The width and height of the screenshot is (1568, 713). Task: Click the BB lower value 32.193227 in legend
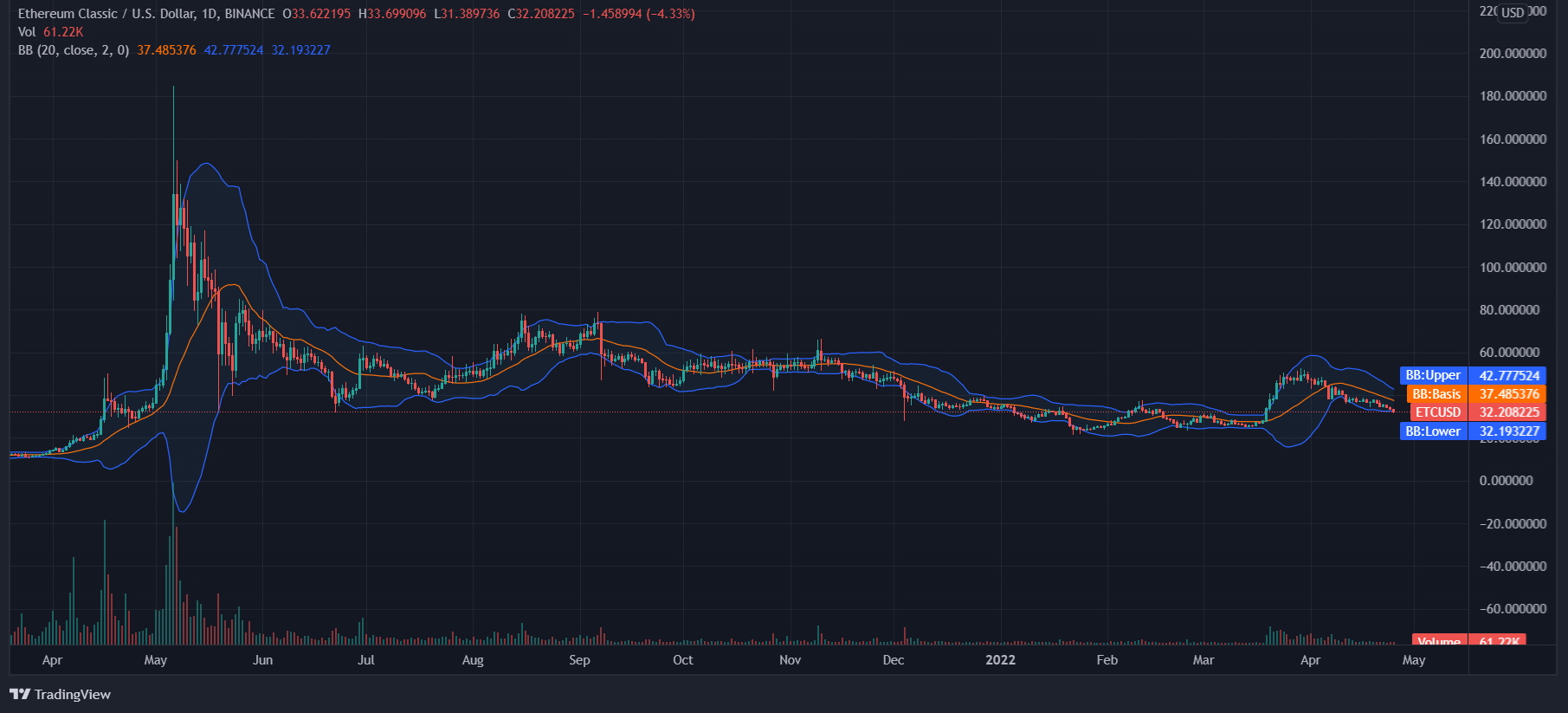pos(301,50)
